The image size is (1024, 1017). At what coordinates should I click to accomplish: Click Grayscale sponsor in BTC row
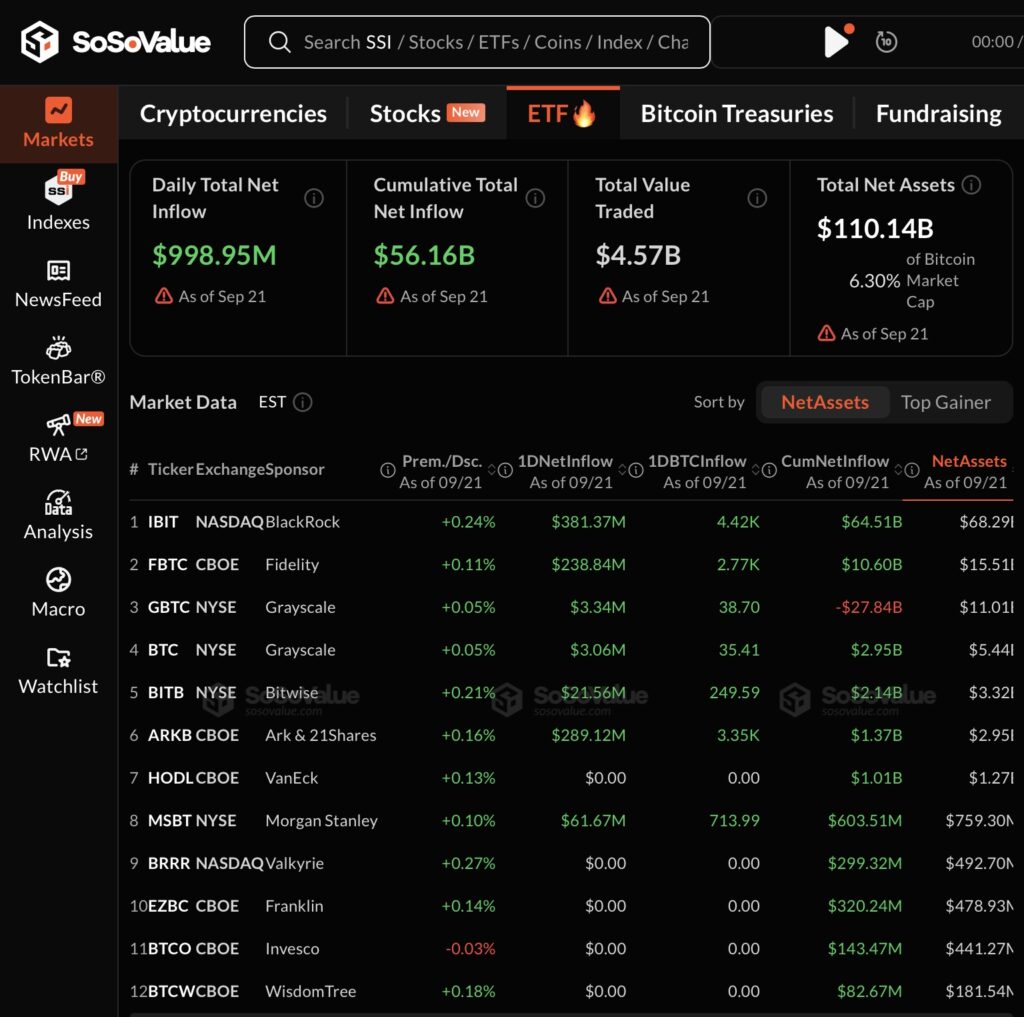[300, 650]
